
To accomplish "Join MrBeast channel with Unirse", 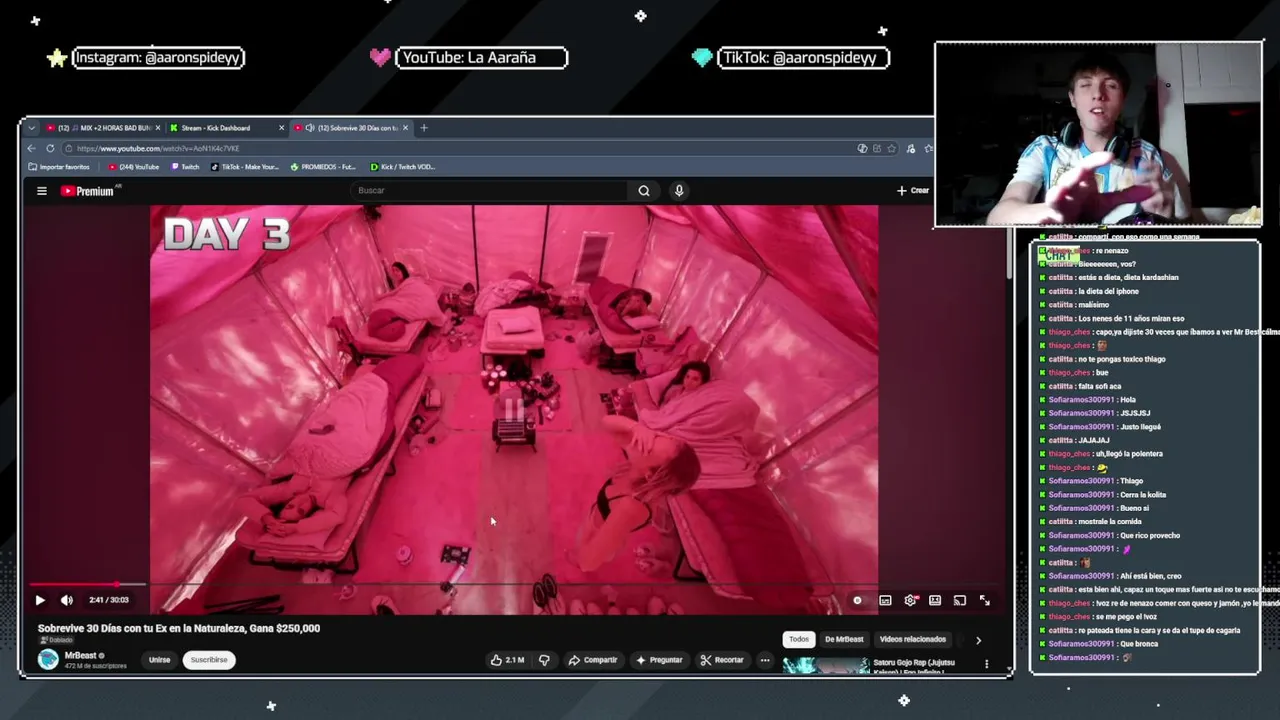I will click(x=159, y=660).
